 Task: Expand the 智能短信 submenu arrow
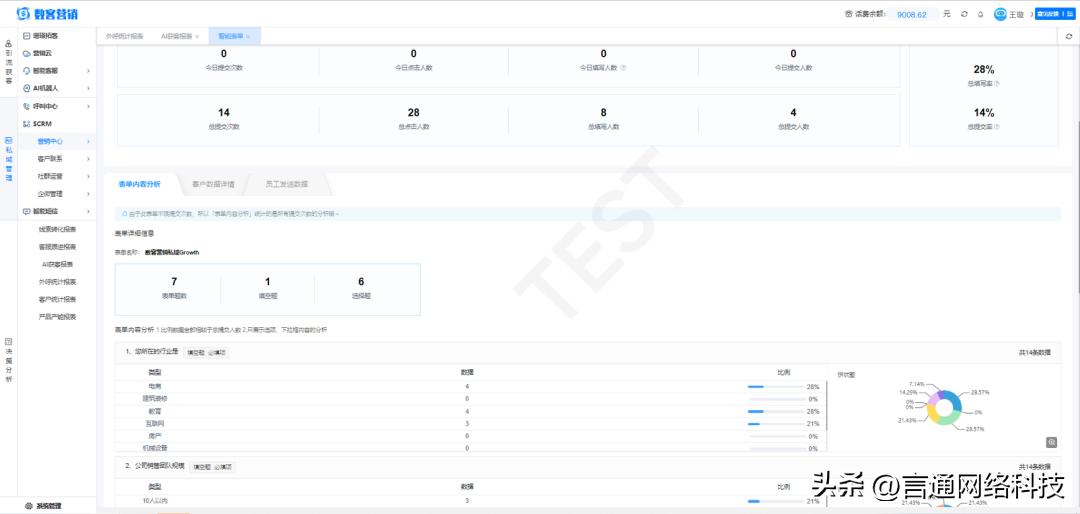(88, 212)
